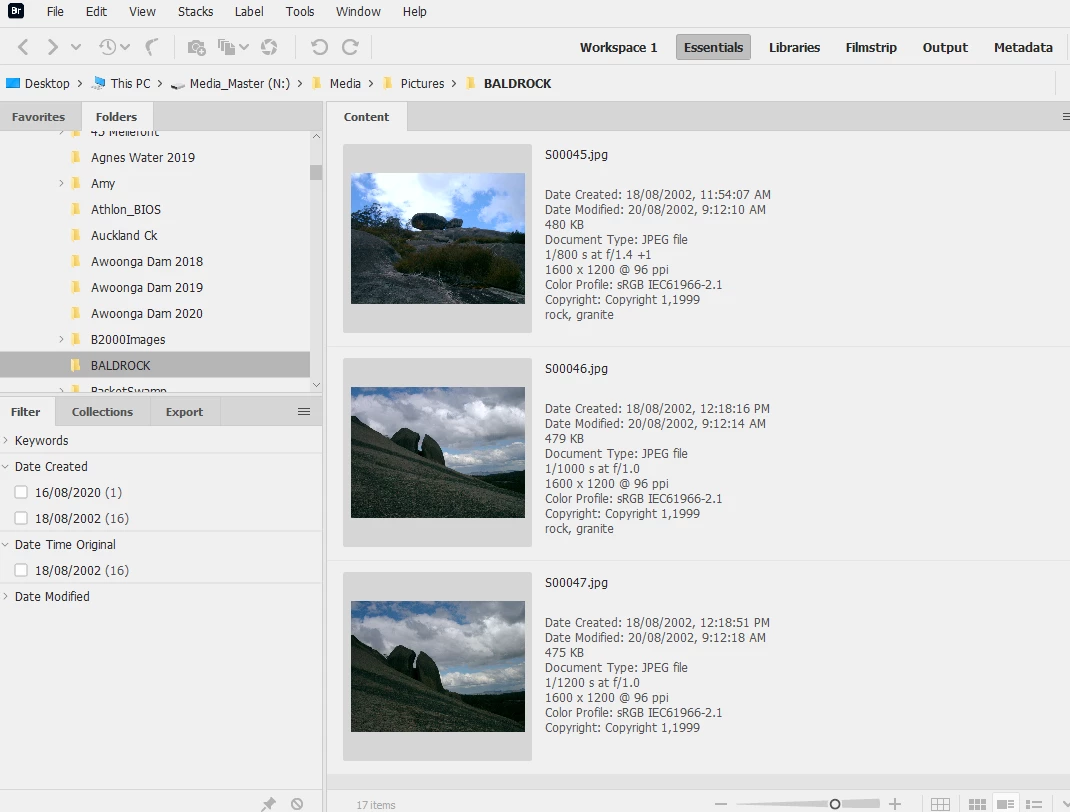Check 18/08/2002 under Date Created
This screenshot has height=812, width=1070.
point(21,518)
